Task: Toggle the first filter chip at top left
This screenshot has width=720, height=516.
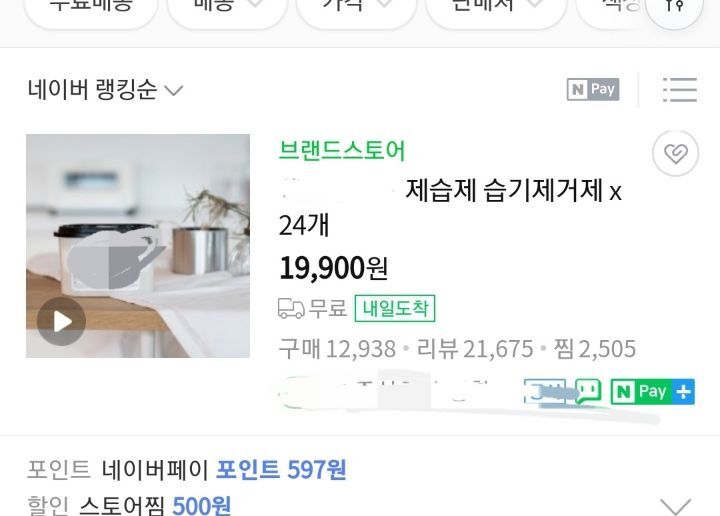Action: click(90, 10)
